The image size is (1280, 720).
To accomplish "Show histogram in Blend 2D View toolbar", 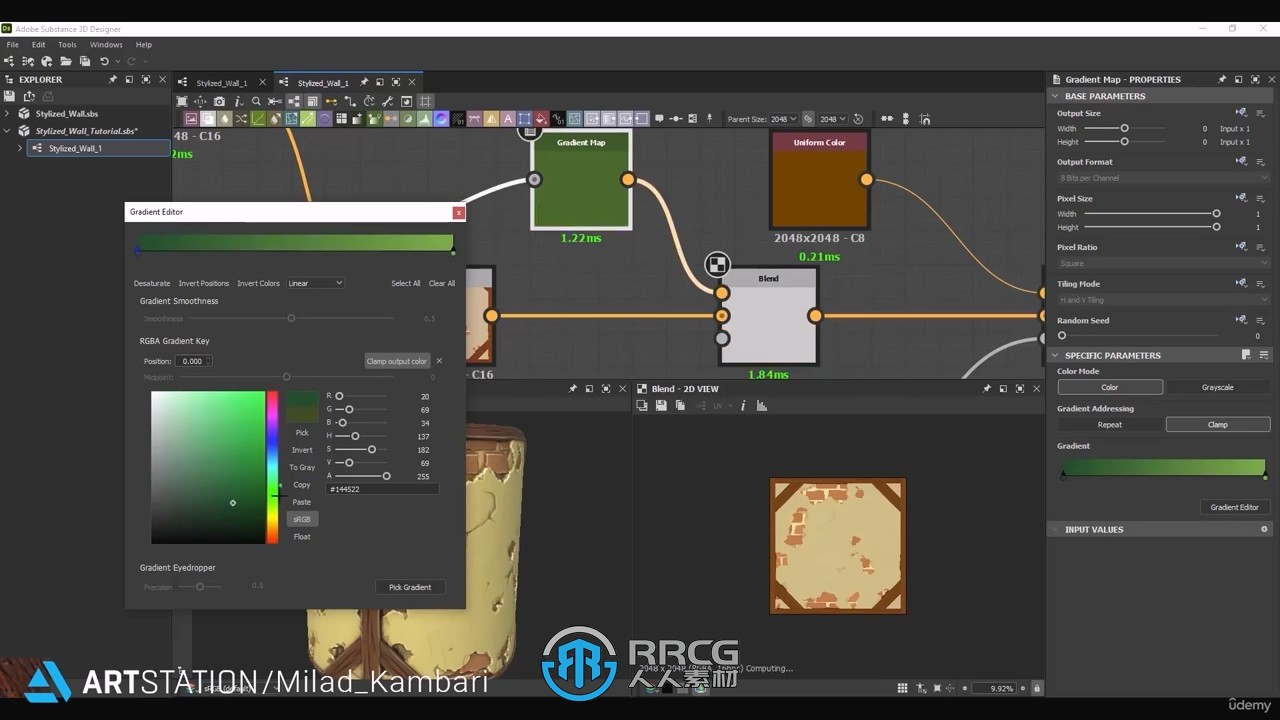I will (761, 405).
